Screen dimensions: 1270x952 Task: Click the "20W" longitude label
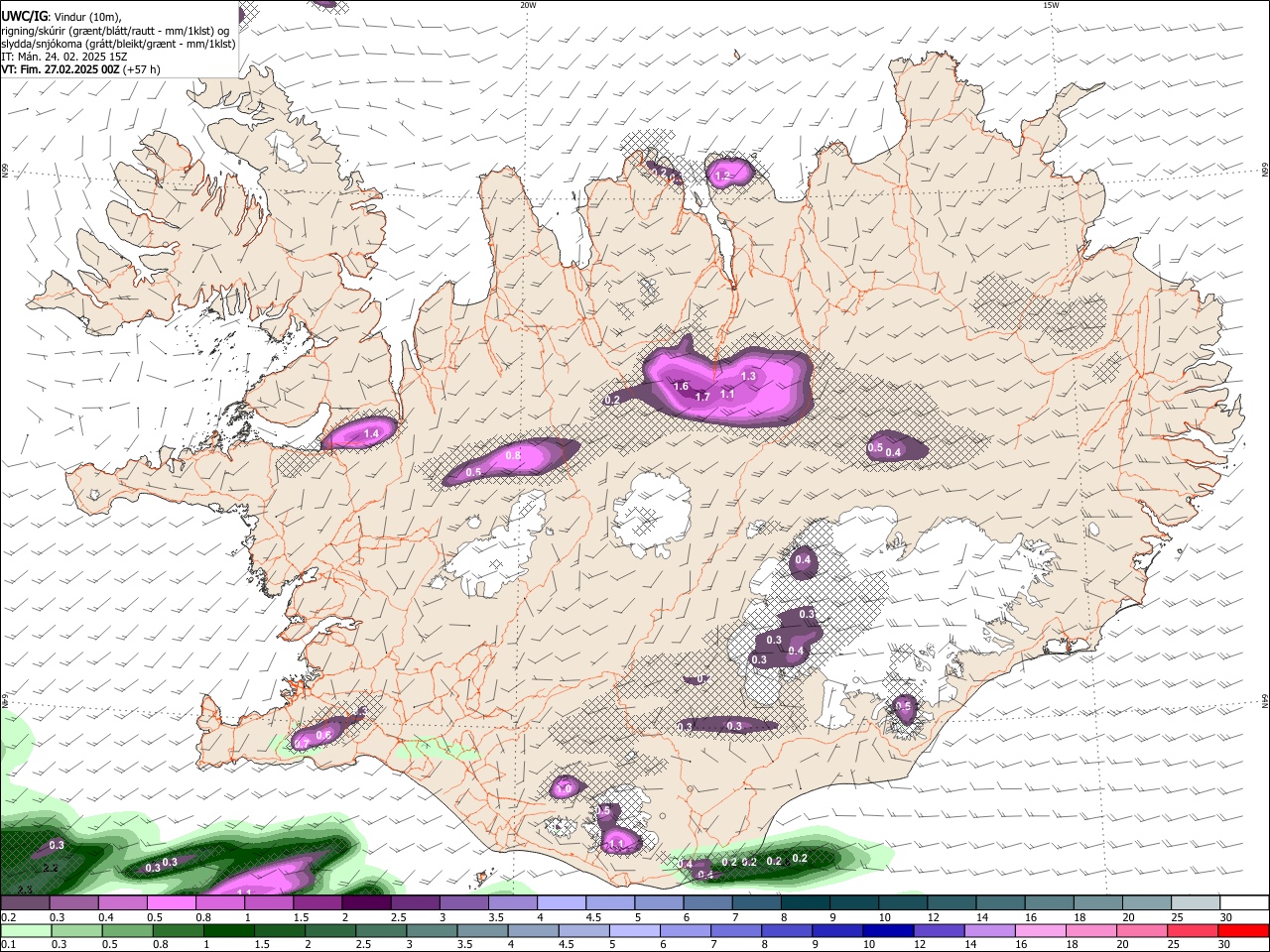528,5
